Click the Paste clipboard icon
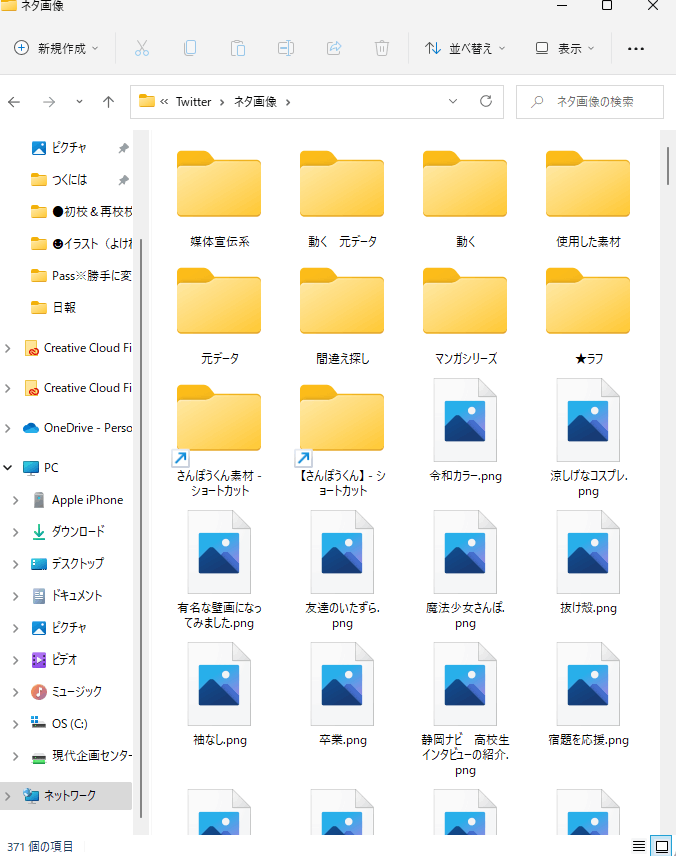Viewport: 676px width, 856px height. tap(238, 49)
